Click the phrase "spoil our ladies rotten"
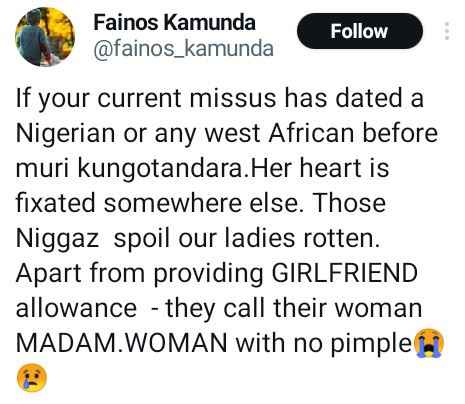This screenshot has height=404, width=465. [x=247, y=239]
